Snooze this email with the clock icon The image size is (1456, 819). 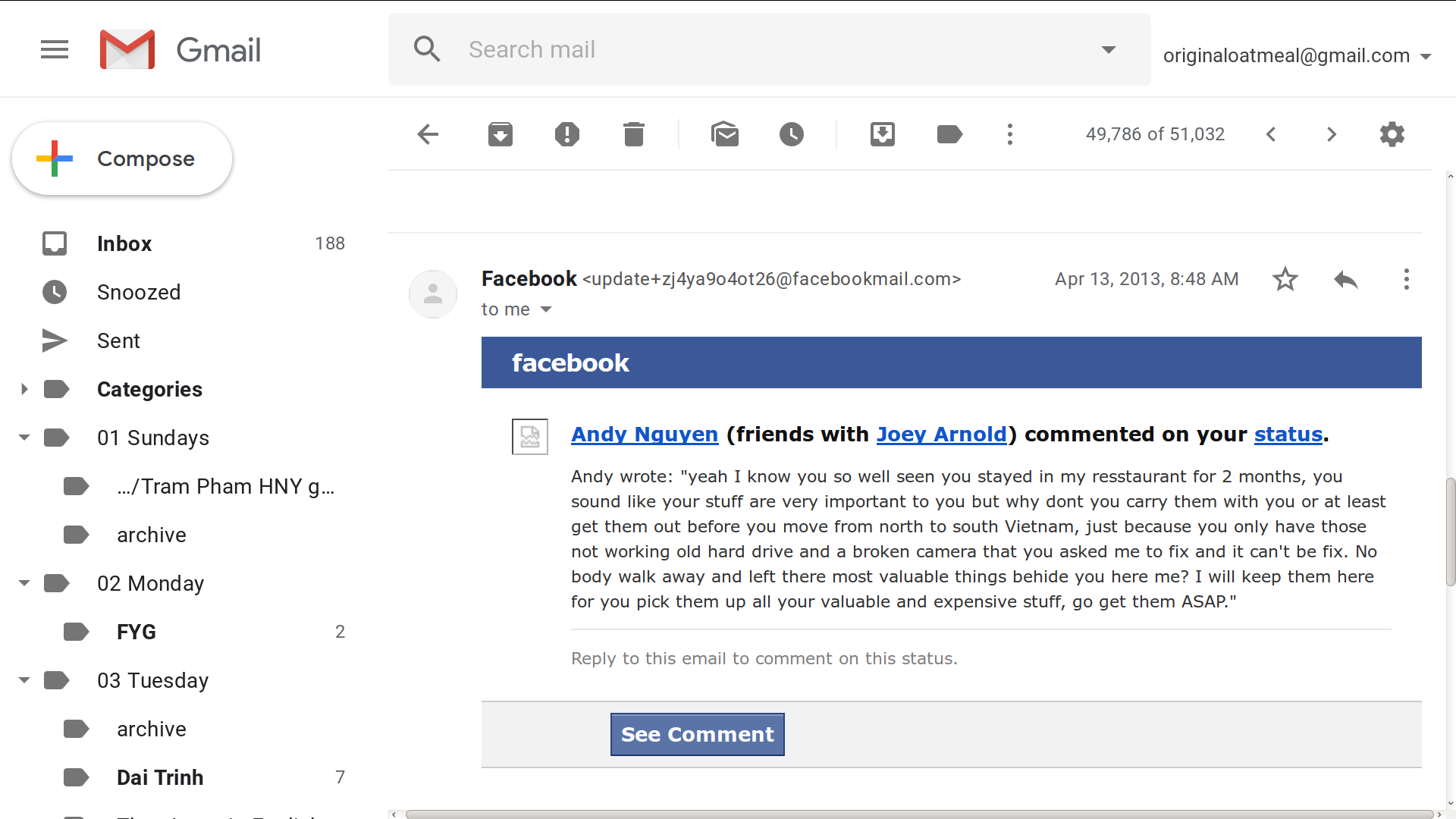792,134
